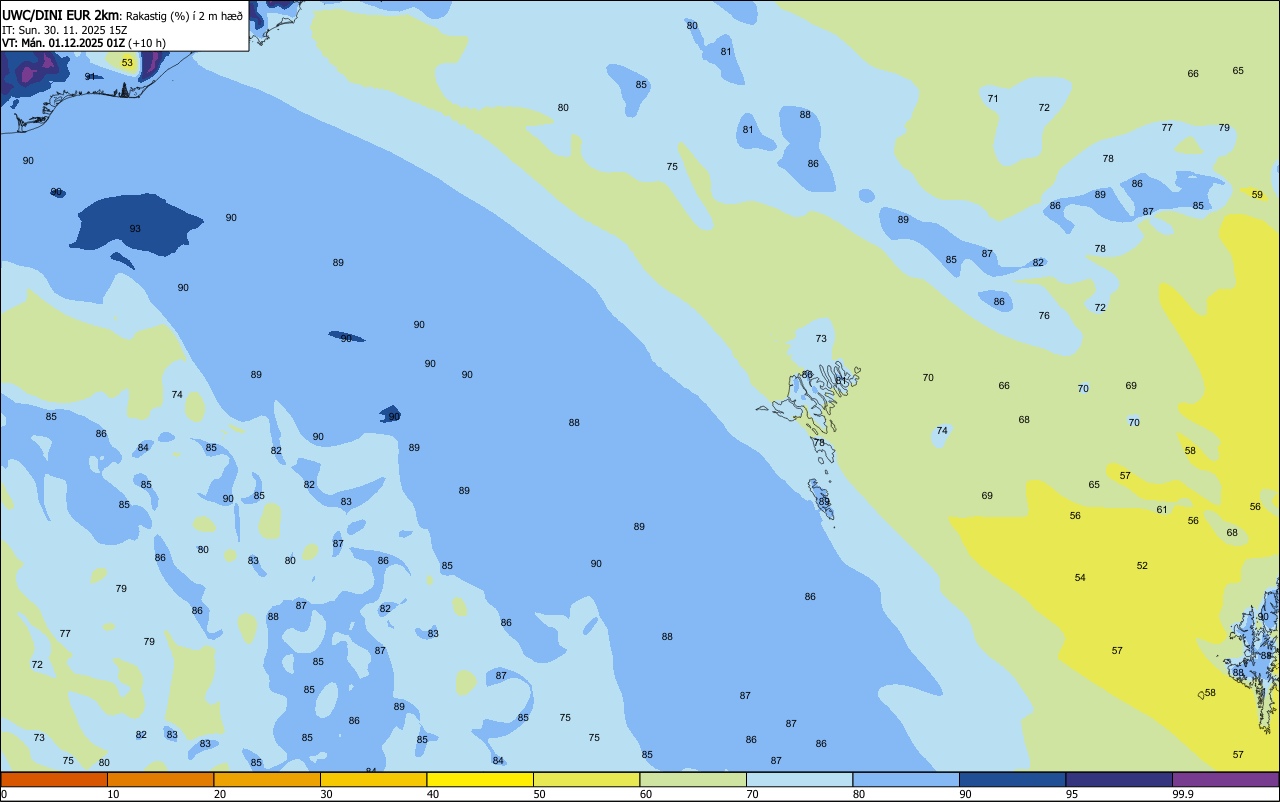Click the amber 20–30 legend swatch
Screen dimensions: 1280x802
[267, 779]
